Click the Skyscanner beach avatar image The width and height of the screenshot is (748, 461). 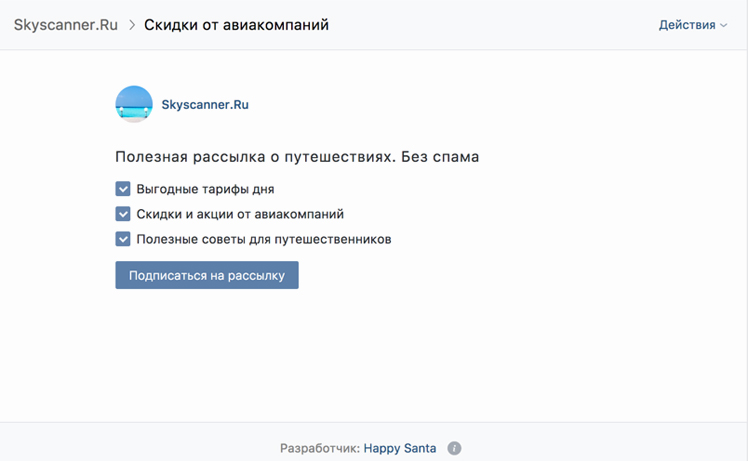click(x=134, y=104)
